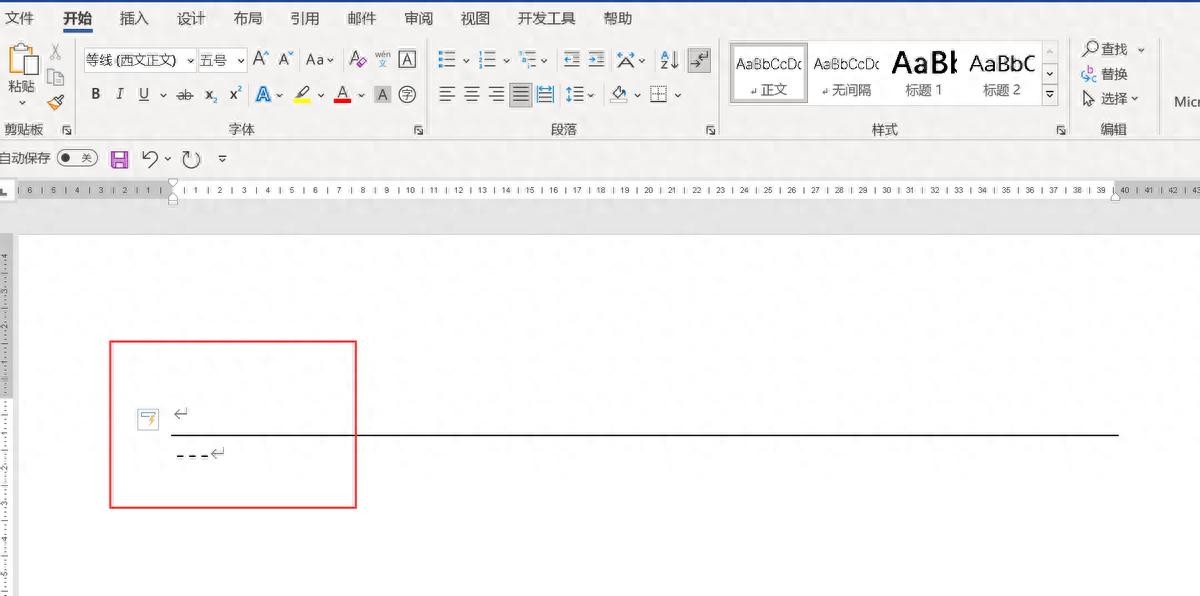The image size is (1200, 596).
Task: Click the Sort icon in paragraph group
Action: [x=669, y=60]
